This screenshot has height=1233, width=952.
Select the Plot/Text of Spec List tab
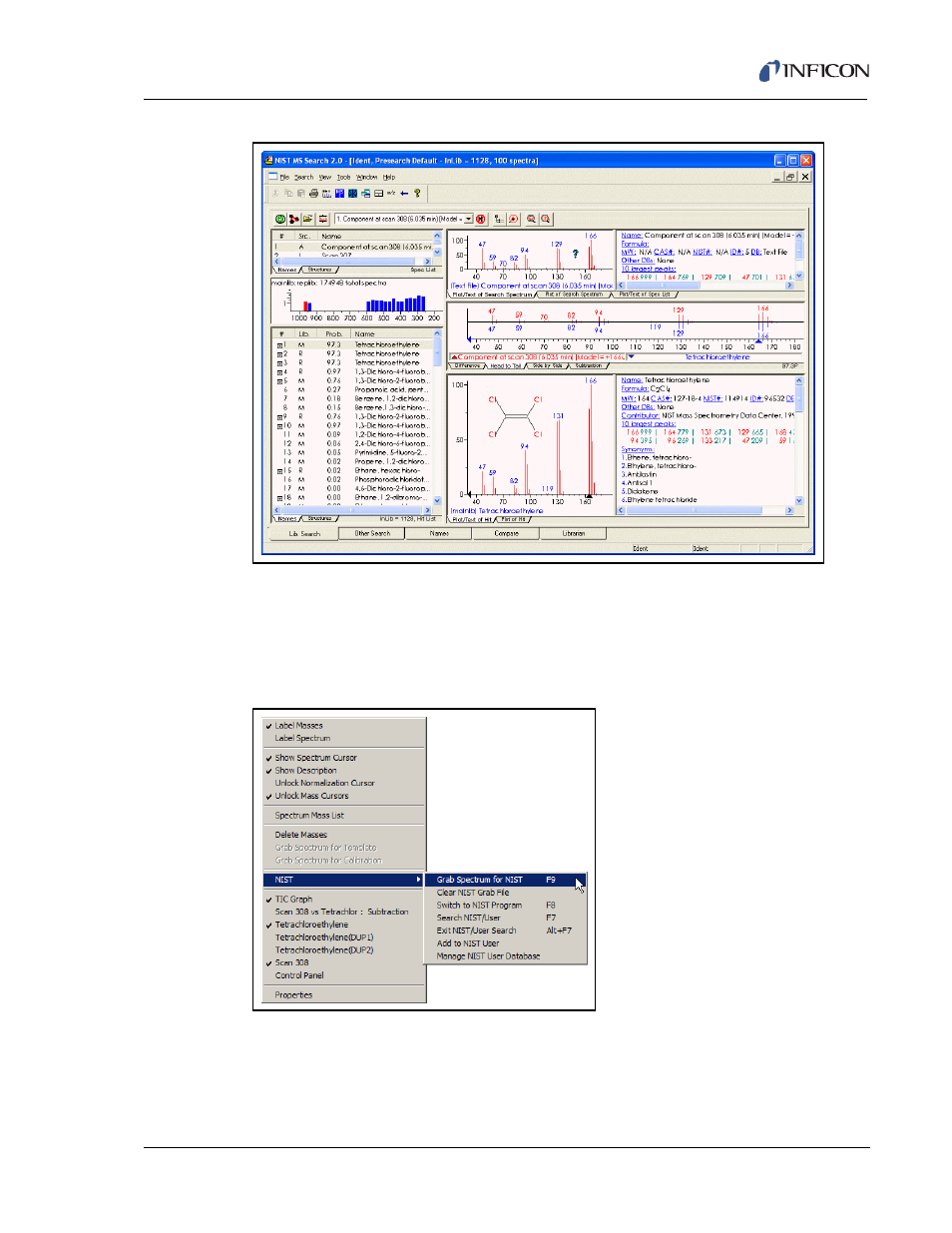(x=646, y=295)
